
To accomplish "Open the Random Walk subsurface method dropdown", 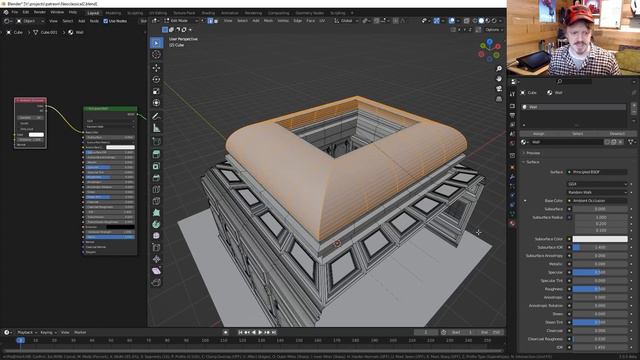I will (x=598, y=192).
